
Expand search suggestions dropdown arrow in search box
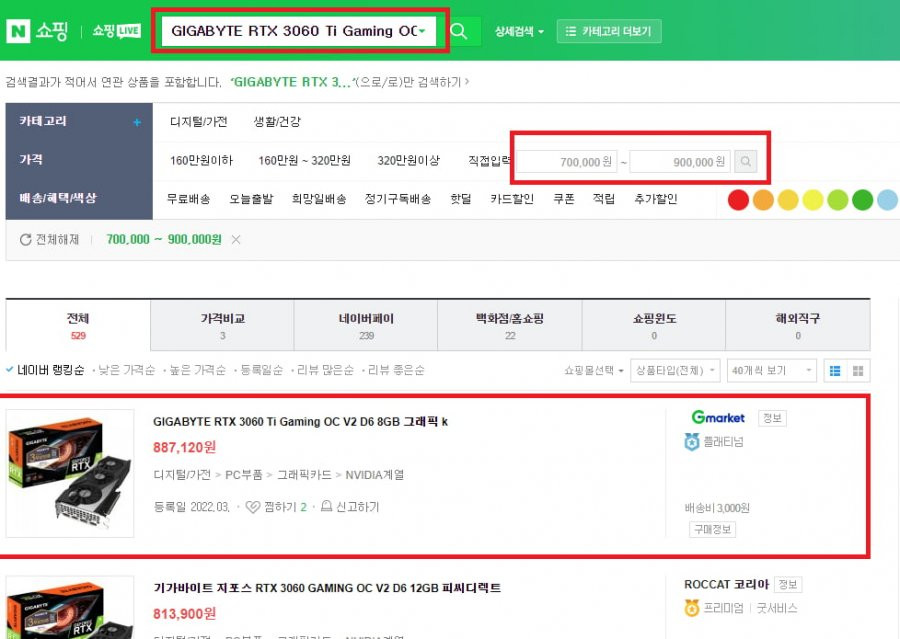(422, 31)
